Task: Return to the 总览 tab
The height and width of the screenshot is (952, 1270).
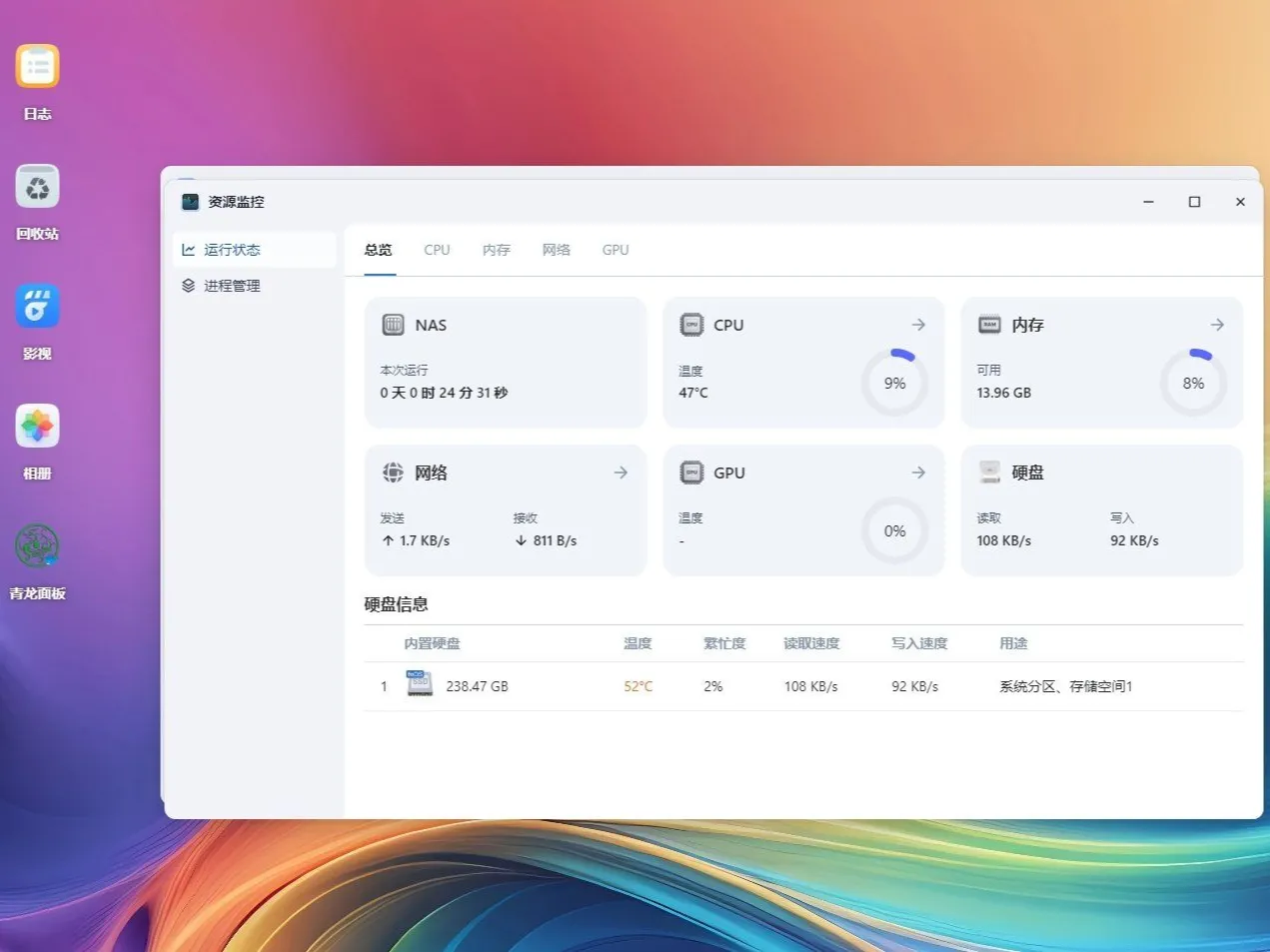Action: tap(377, 250)
